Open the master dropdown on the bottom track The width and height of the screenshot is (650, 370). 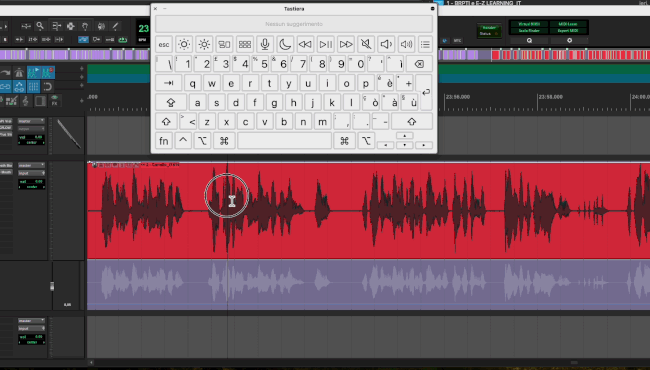point(31,321)
